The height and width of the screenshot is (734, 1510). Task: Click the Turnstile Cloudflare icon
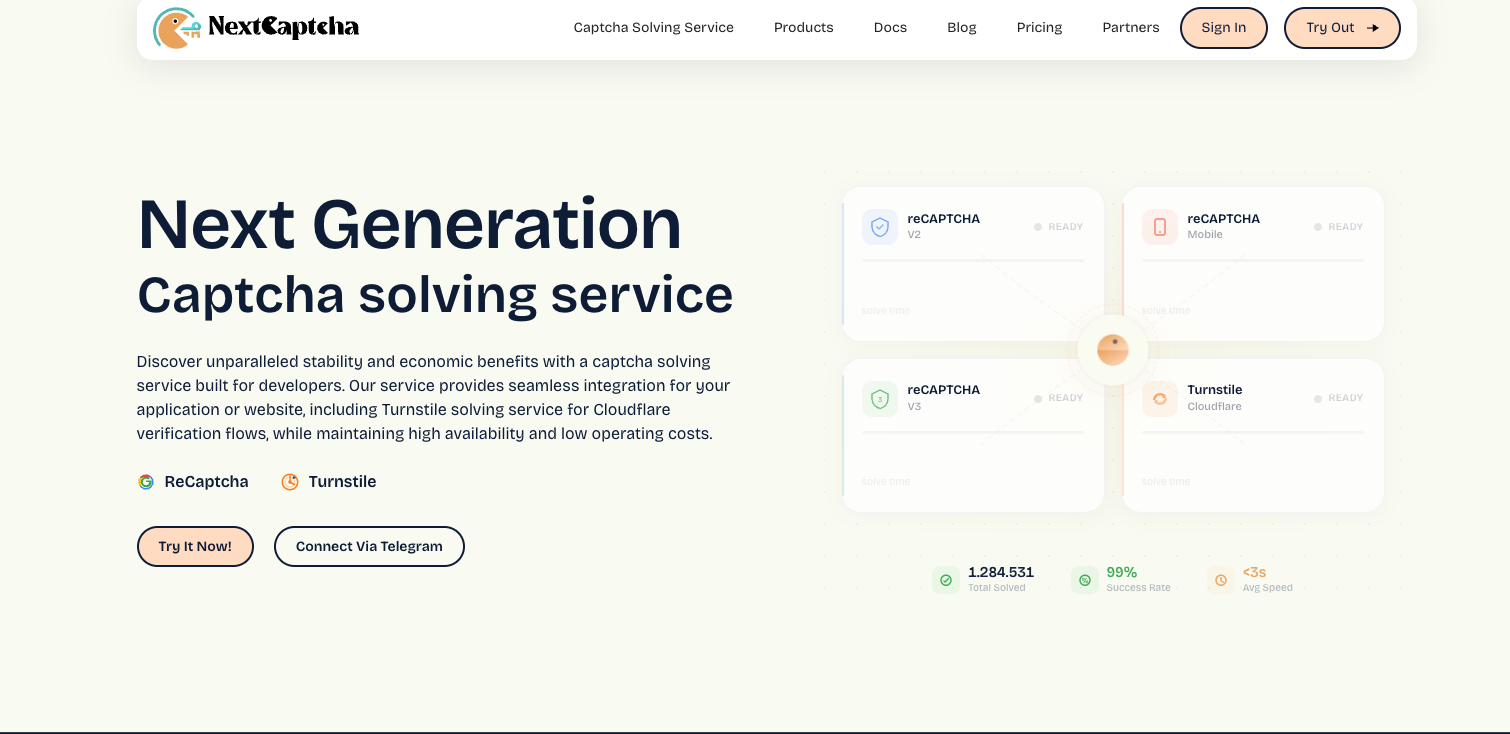(1160, 398)
